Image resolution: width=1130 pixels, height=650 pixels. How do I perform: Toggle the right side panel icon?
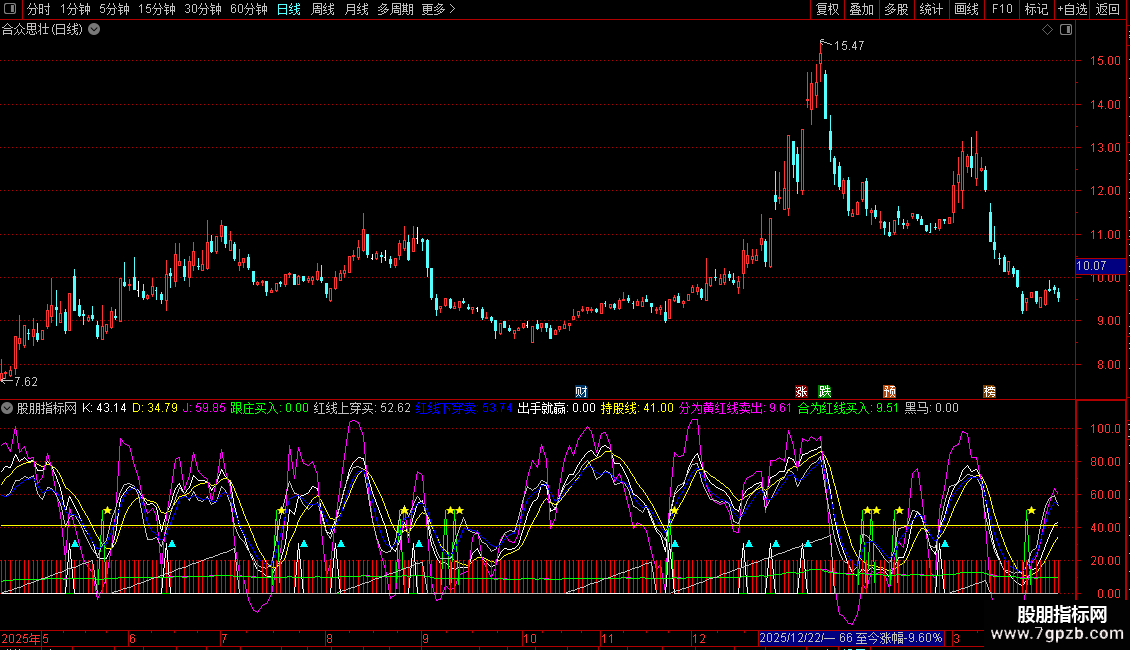pos(1065,30)
